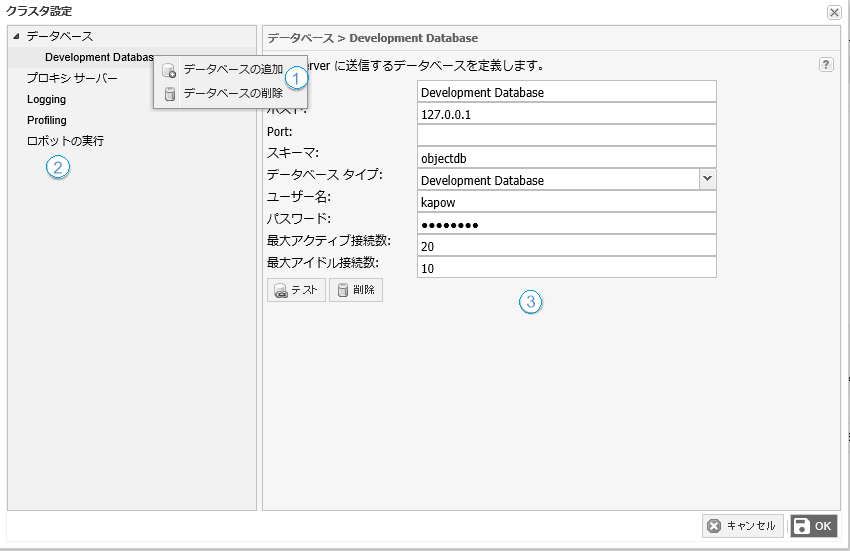Click the trash icon for データベースの削除
Screen dimensions: 850x551
(x=169, y=94)
